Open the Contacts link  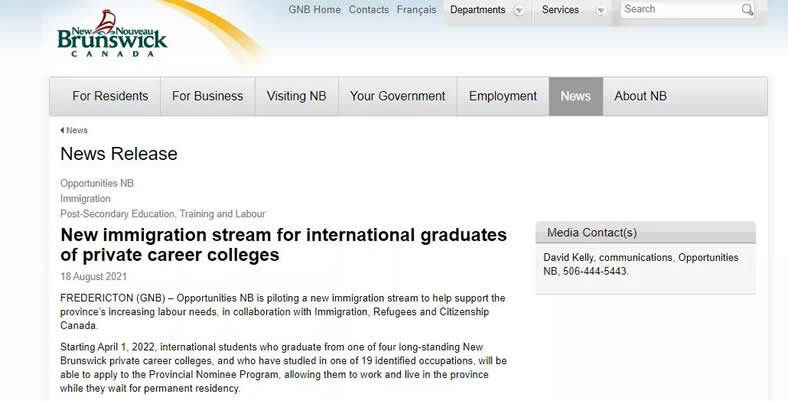369,10
